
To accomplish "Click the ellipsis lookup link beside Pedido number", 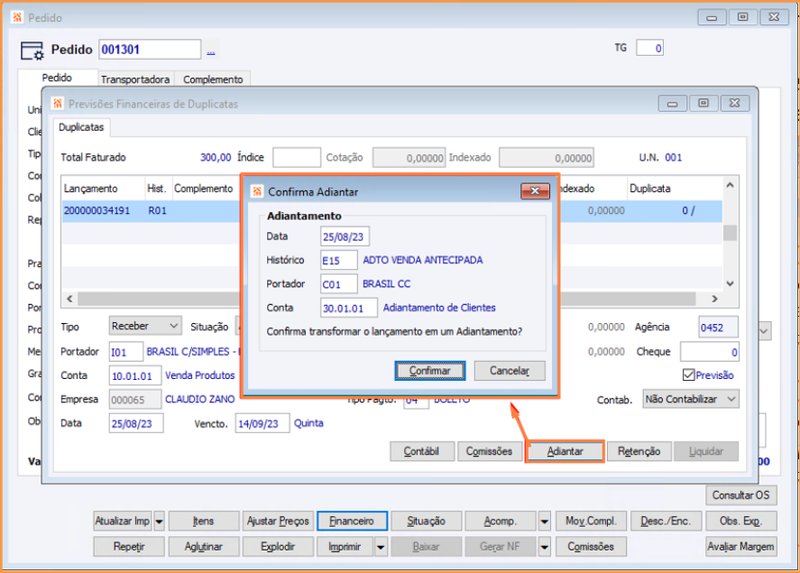I will click(x=211, y=51).
